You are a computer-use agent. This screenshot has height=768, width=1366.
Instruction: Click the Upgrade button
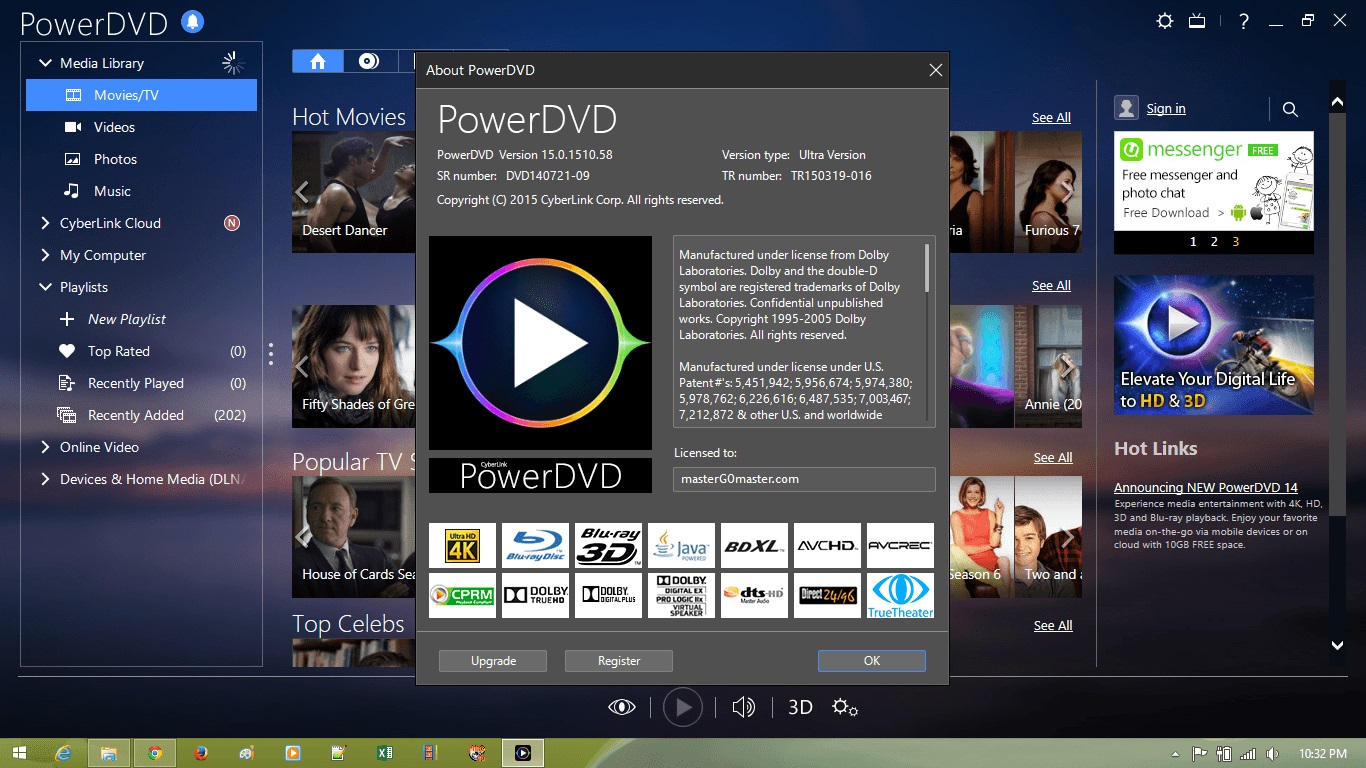(x=493, y=661)
